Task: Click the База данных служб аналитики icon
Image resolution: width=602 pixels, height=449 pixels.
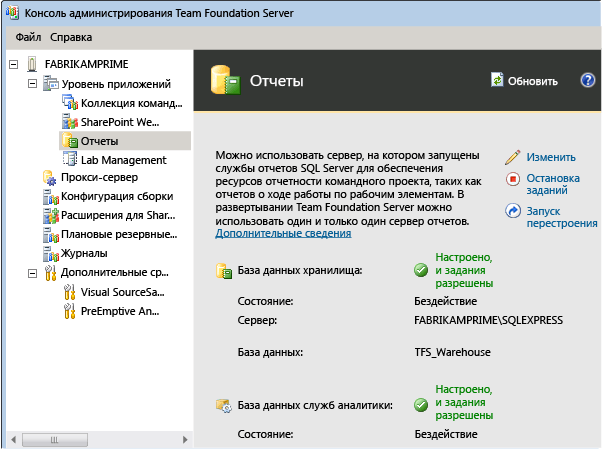Action: tap(224, 406)
